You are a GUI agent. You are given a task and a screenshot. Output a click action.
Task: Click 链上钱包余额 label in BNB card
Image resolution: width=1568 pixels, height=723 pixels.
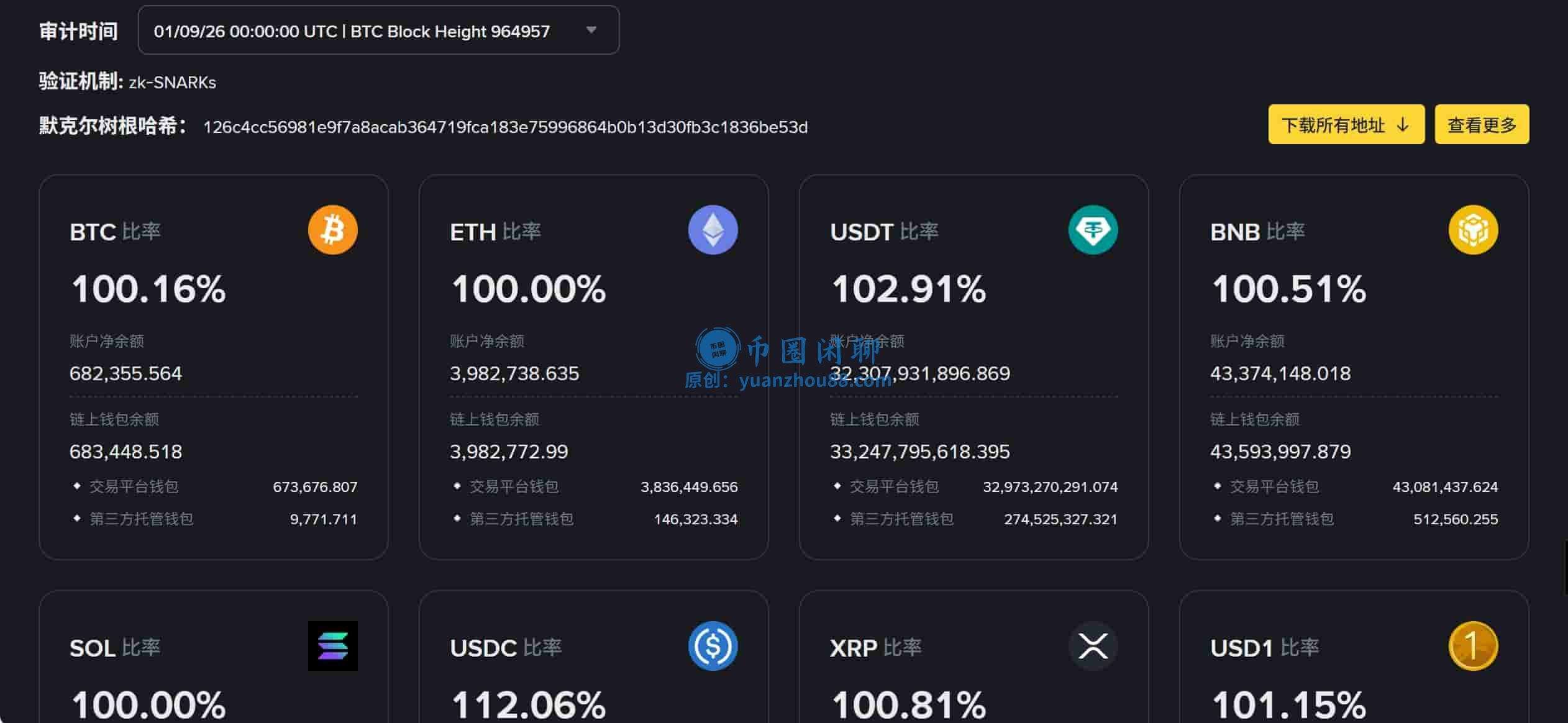pos(1255,419)
